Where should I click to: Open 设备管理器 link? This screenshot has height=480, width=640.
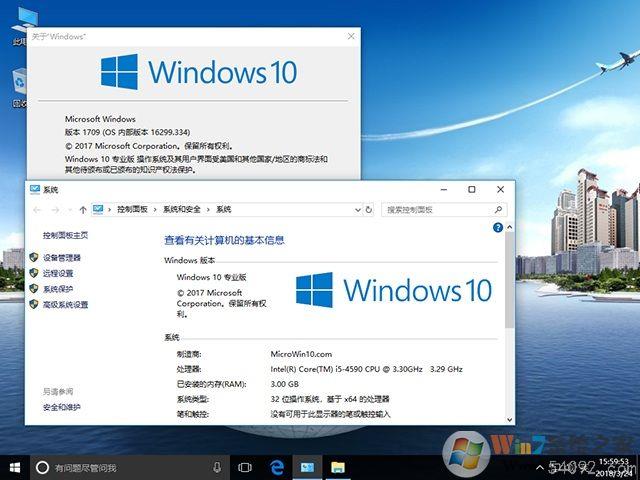pos(62,258)
